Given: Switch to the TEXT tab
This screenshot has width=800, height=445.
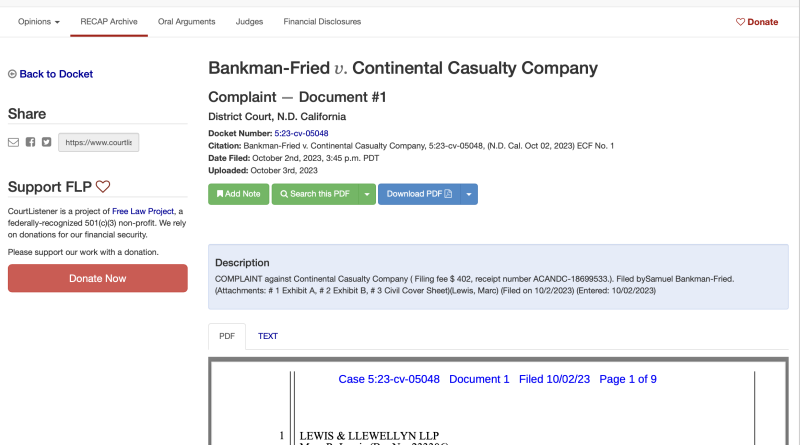Looking at the screenshot, I should pos(268,336).
